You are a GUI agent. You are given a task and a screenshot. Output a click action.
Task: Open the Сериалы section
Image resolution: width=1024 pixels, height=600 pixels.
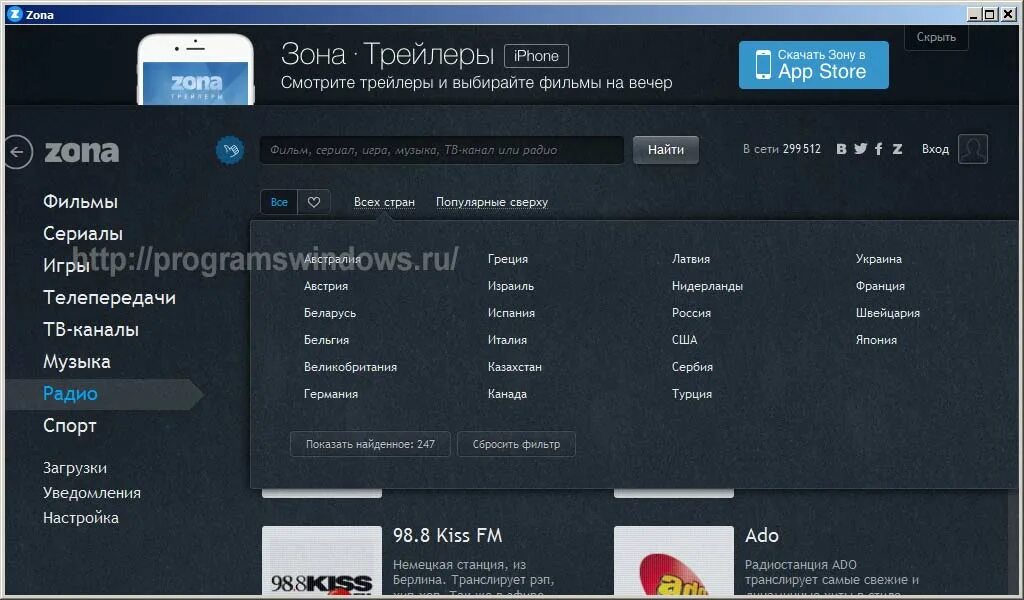tap(82, 233)
